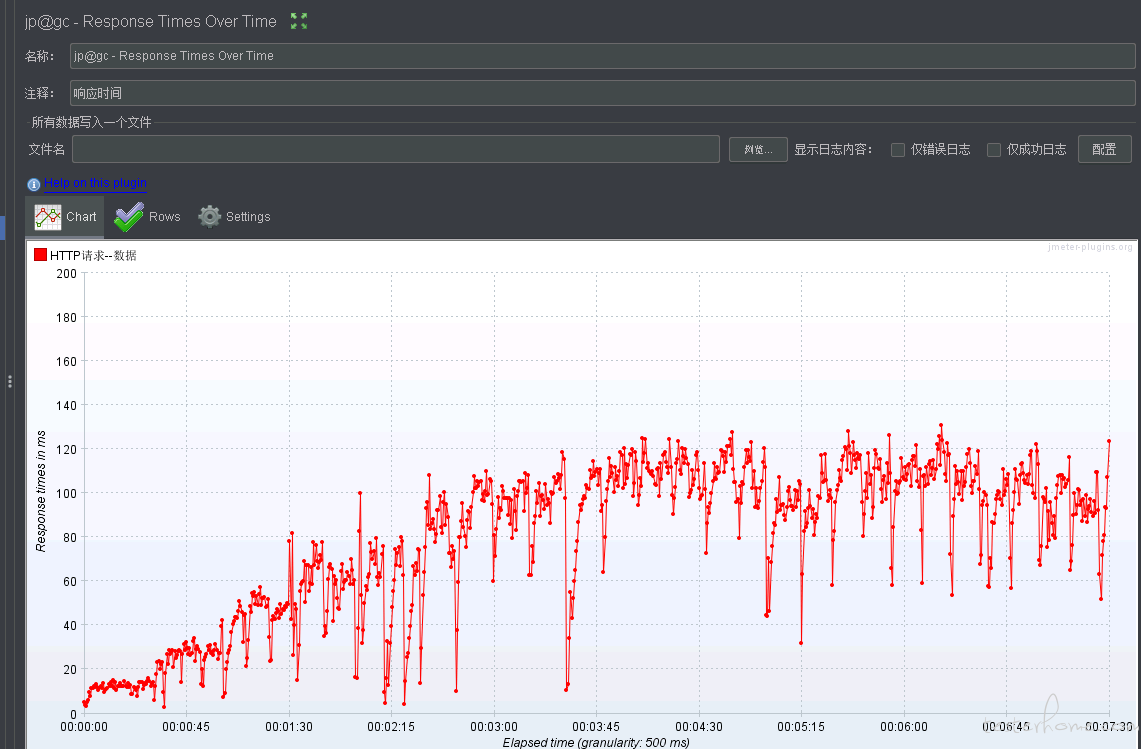The height and width of the screenshot is (749, 1141).
Task: Click the 00:03:45 time label
Action: [596, 726]
